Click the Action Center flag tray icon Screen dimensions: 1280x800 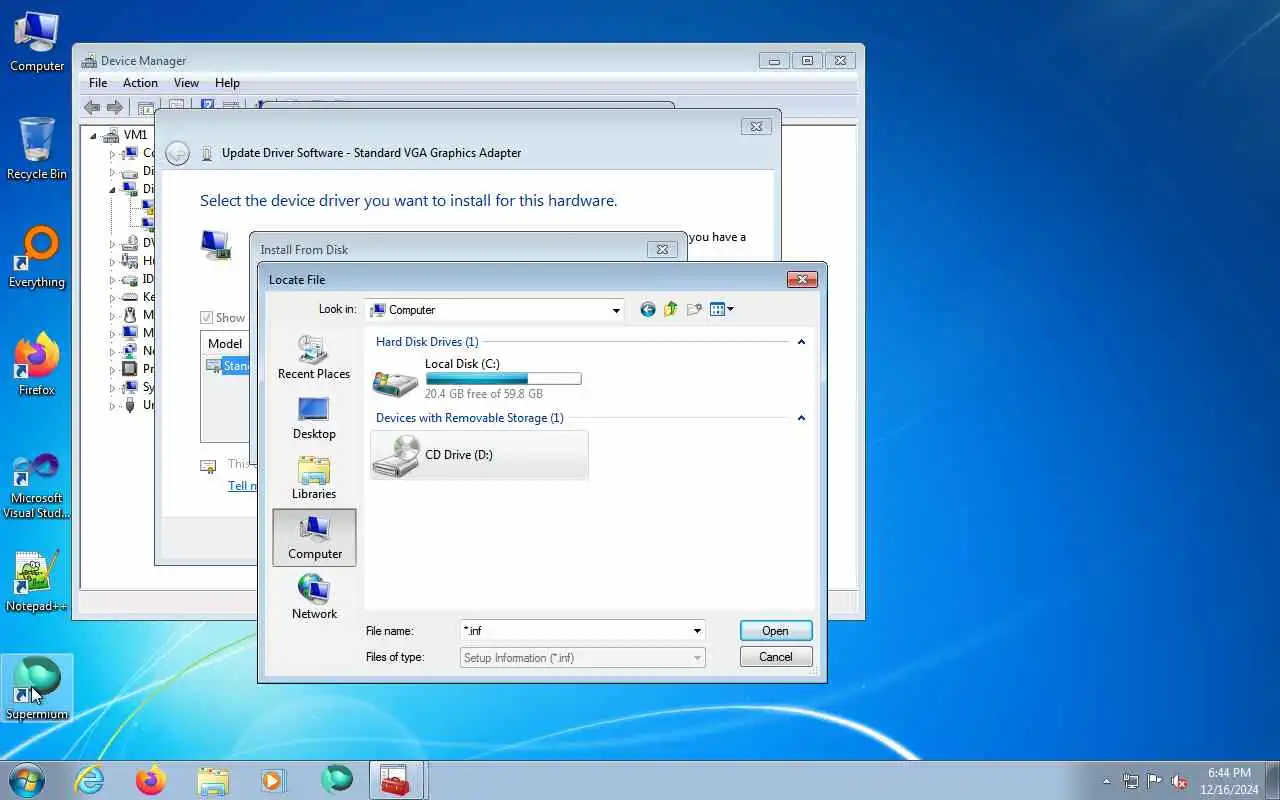[1155, 781]
